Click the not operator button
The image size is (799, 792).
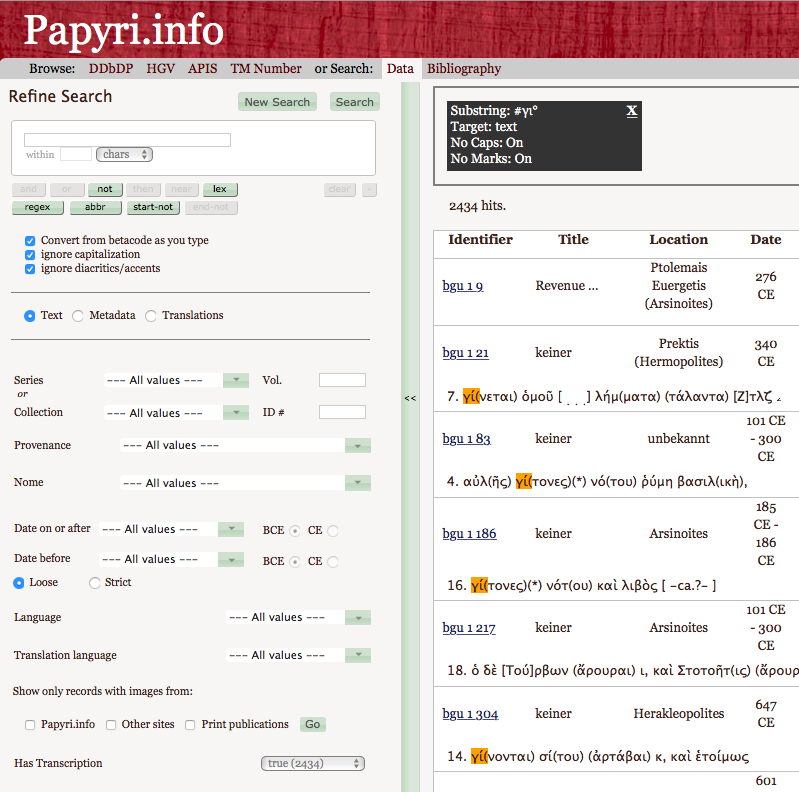coord(105,189)
